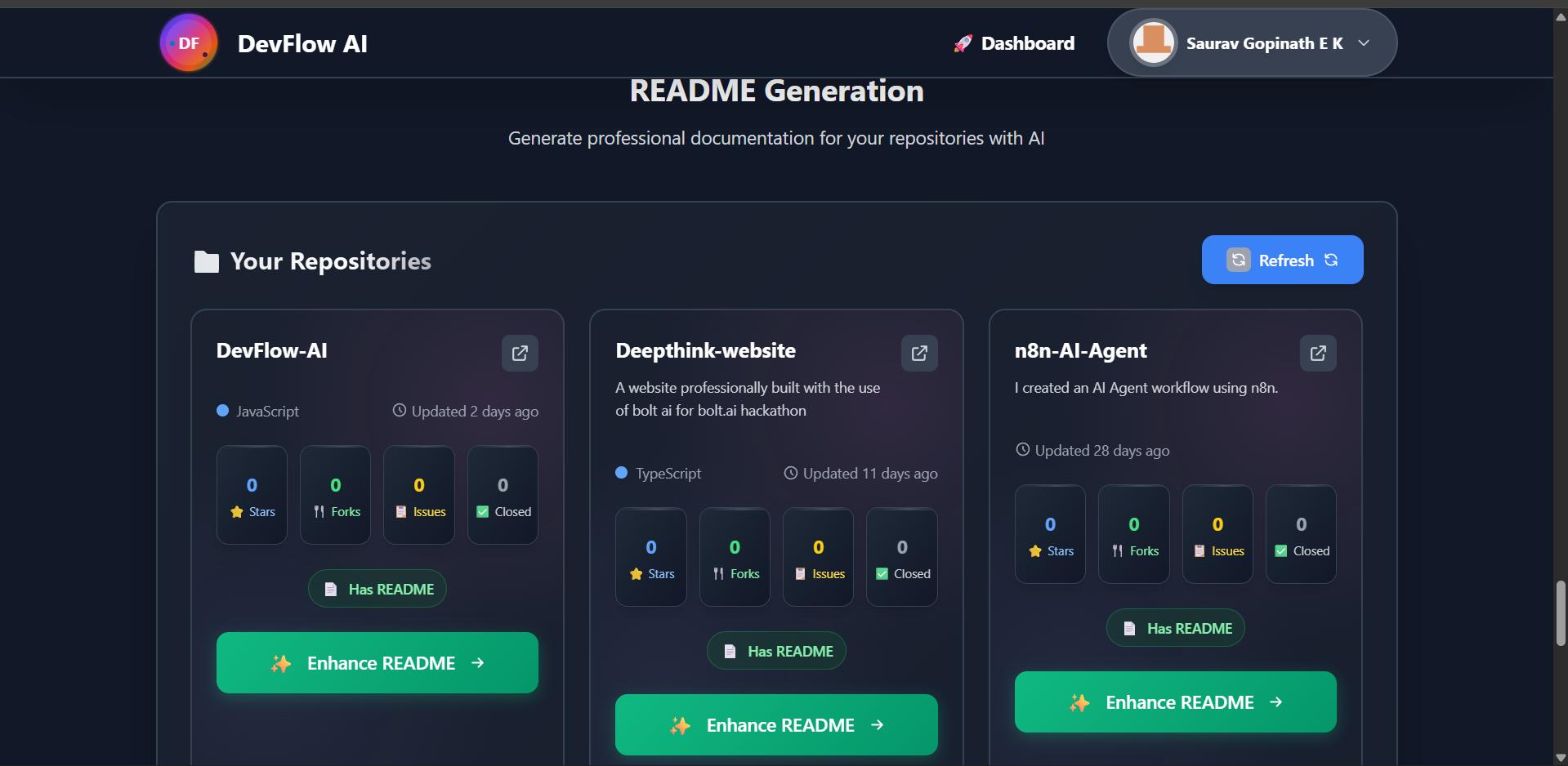
Task: Click Has README badge on n8n-AI-Agent
Action: coord(1176,628)
